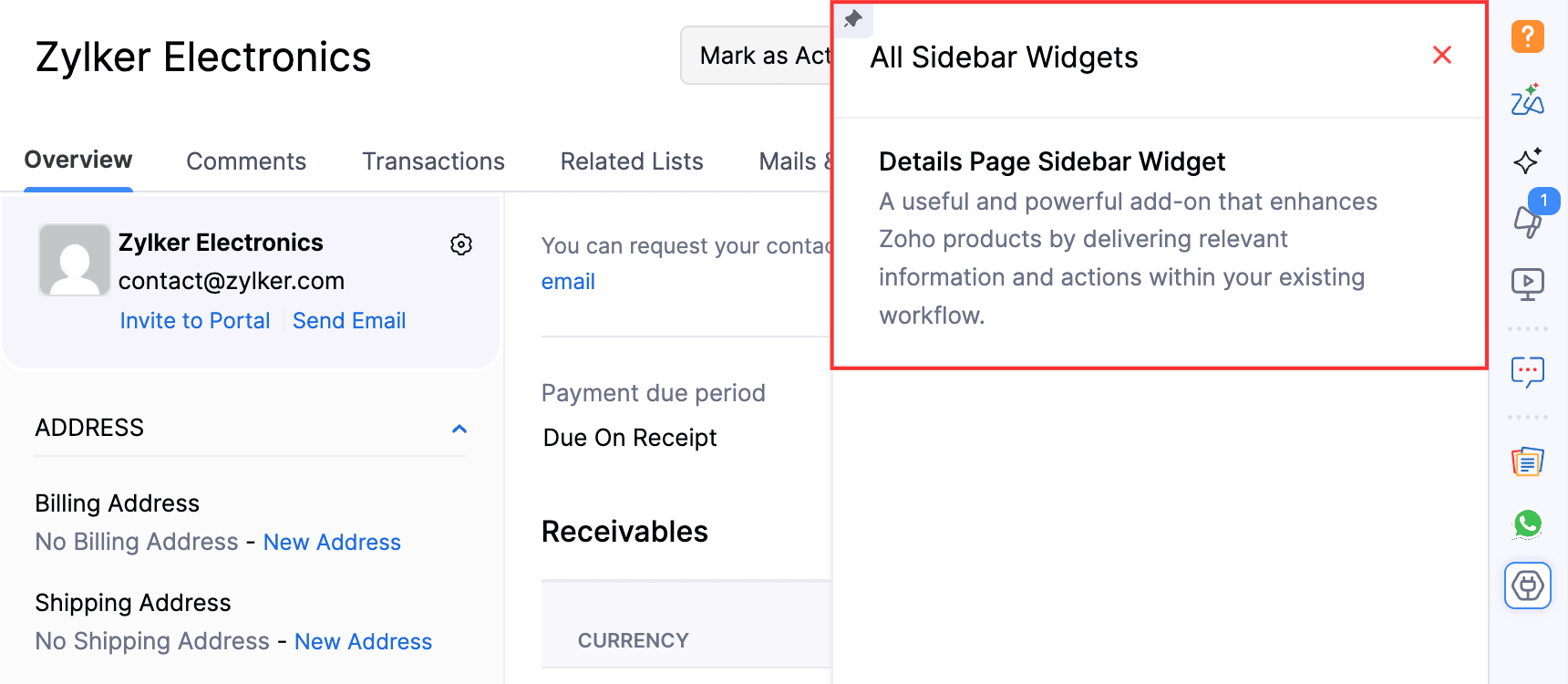Close the All Sidebar Widgets panel

pyautogui.click(x=1441, y=56)
